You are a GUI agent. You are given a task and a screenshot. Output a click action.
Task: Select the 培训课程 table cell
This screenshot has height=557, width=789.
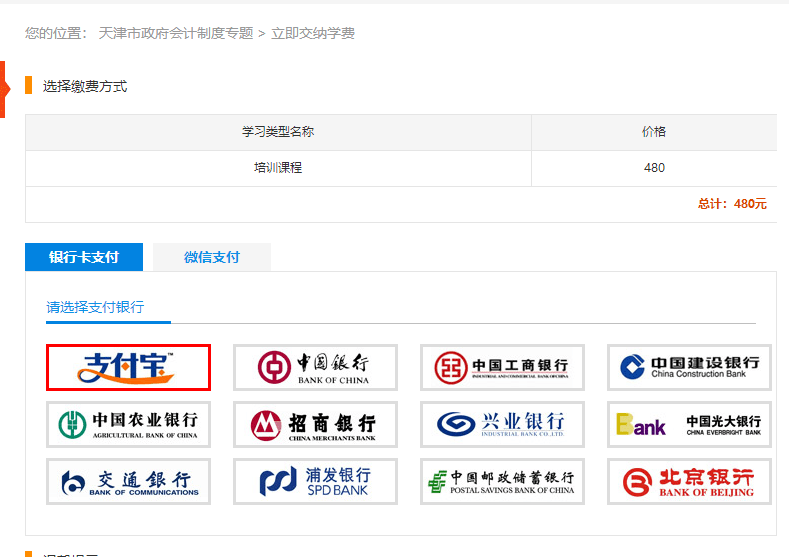[278, 168]
